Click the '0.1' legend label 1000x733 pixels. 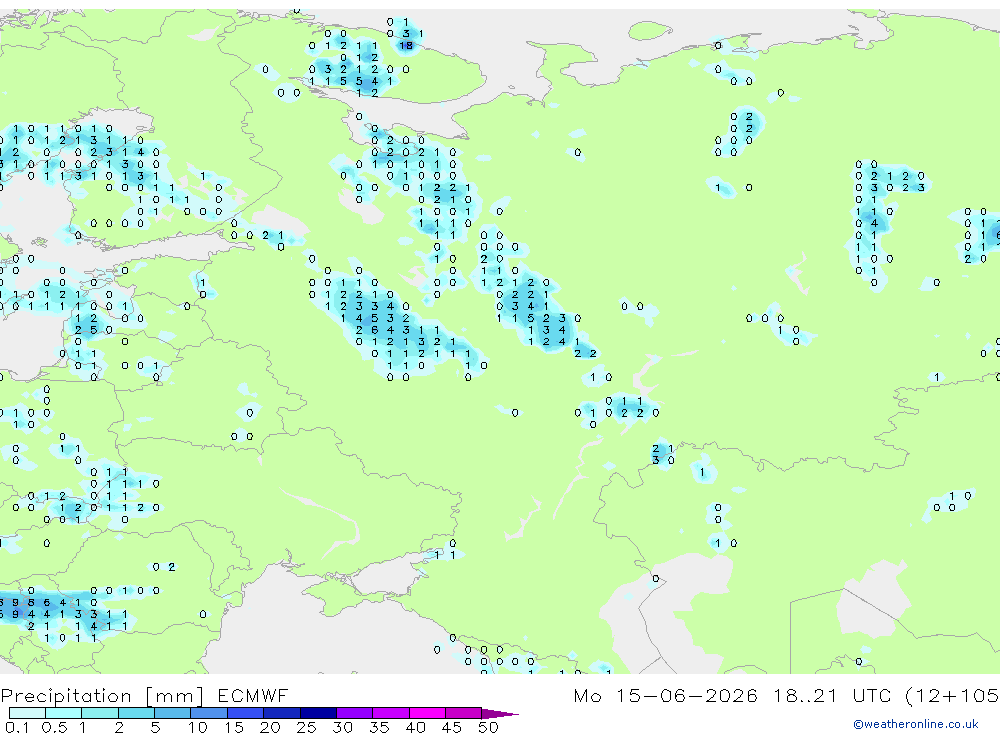17,727
